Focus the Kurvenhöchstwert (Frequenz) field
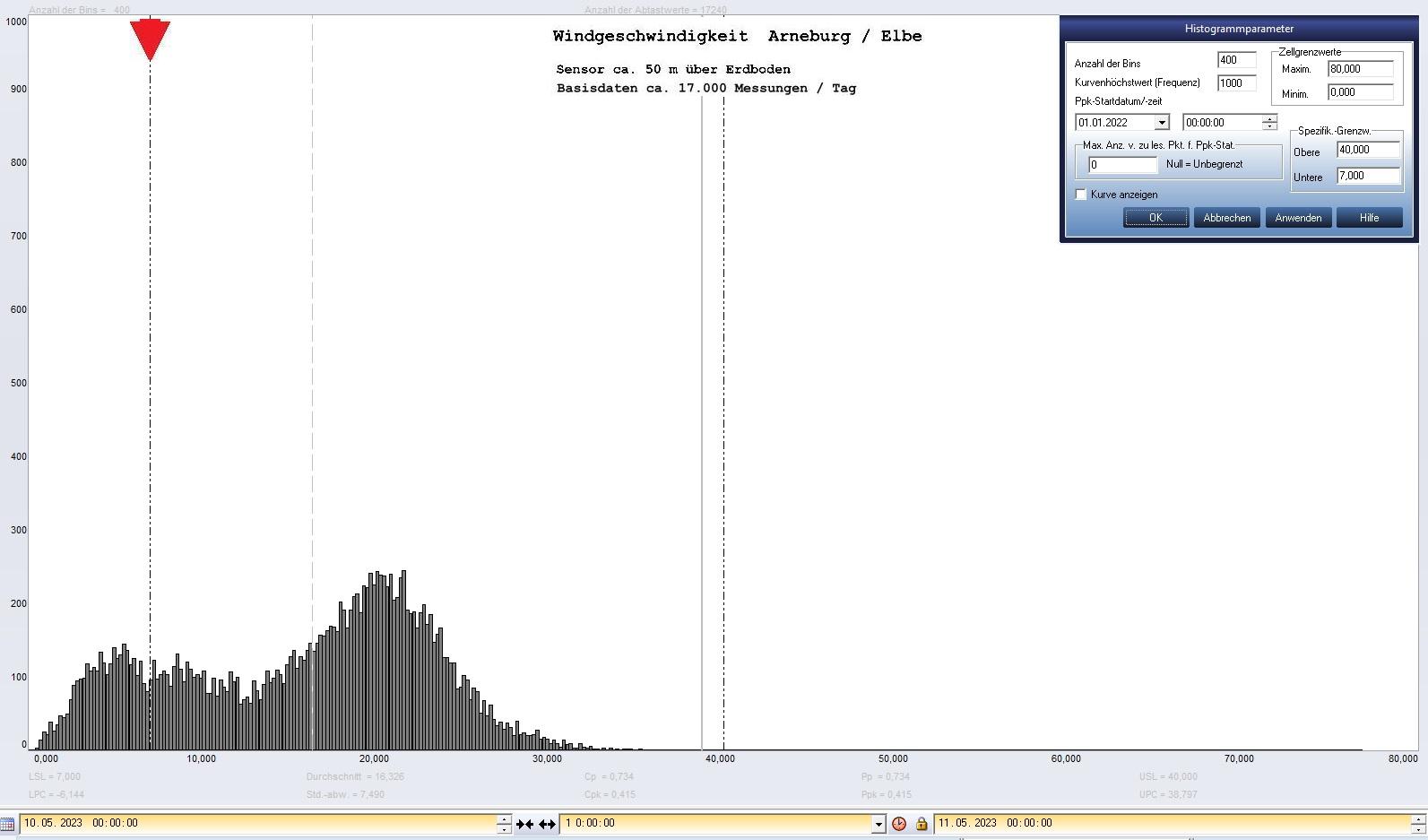Image resolution: width=1428 pixels, height=840 pixels. click(1236, 83)
